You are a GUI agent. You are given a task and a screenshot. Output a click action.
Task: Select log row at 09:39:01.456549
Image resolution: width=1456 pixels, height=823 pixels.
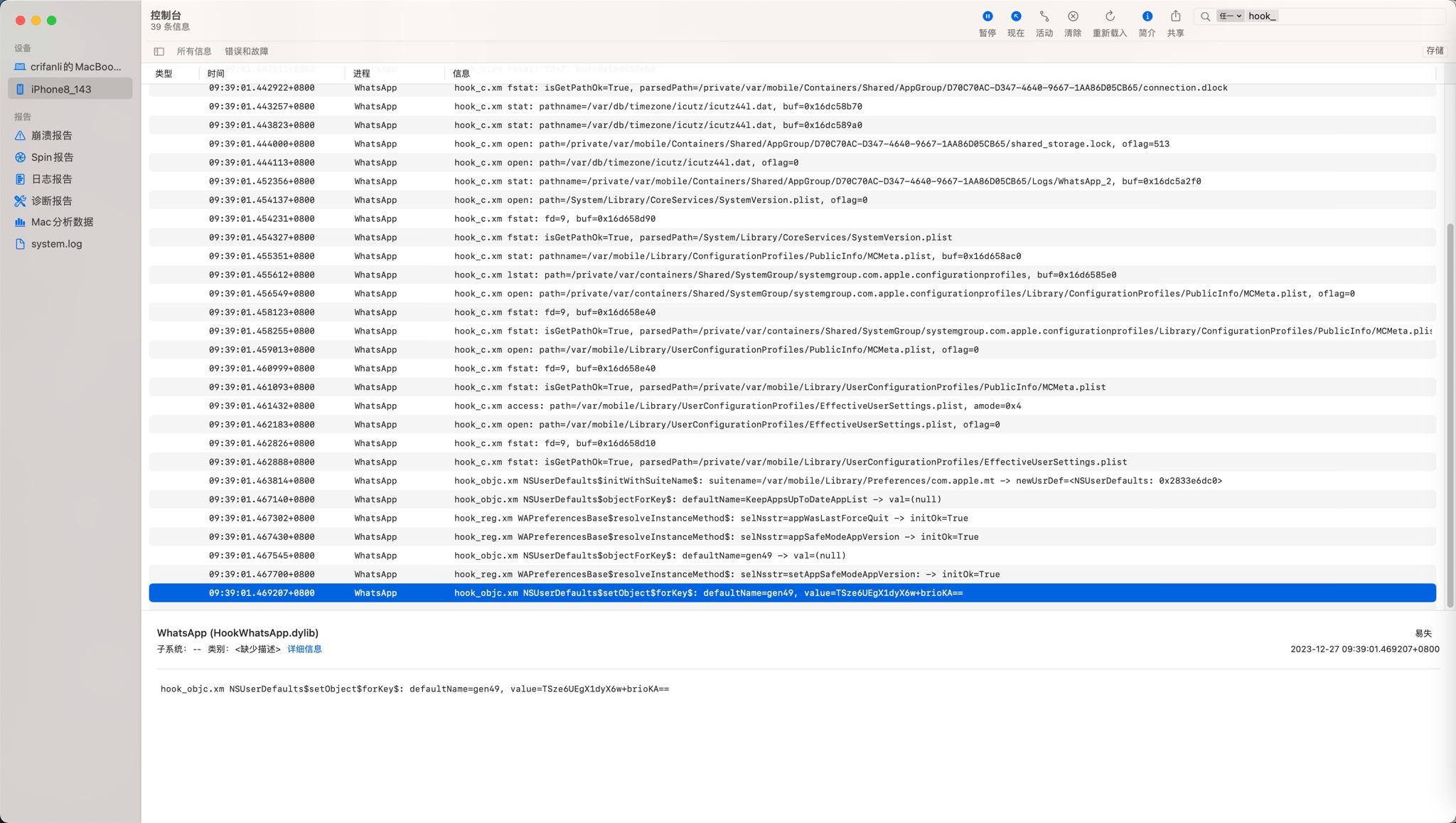(x=792, y=294)
